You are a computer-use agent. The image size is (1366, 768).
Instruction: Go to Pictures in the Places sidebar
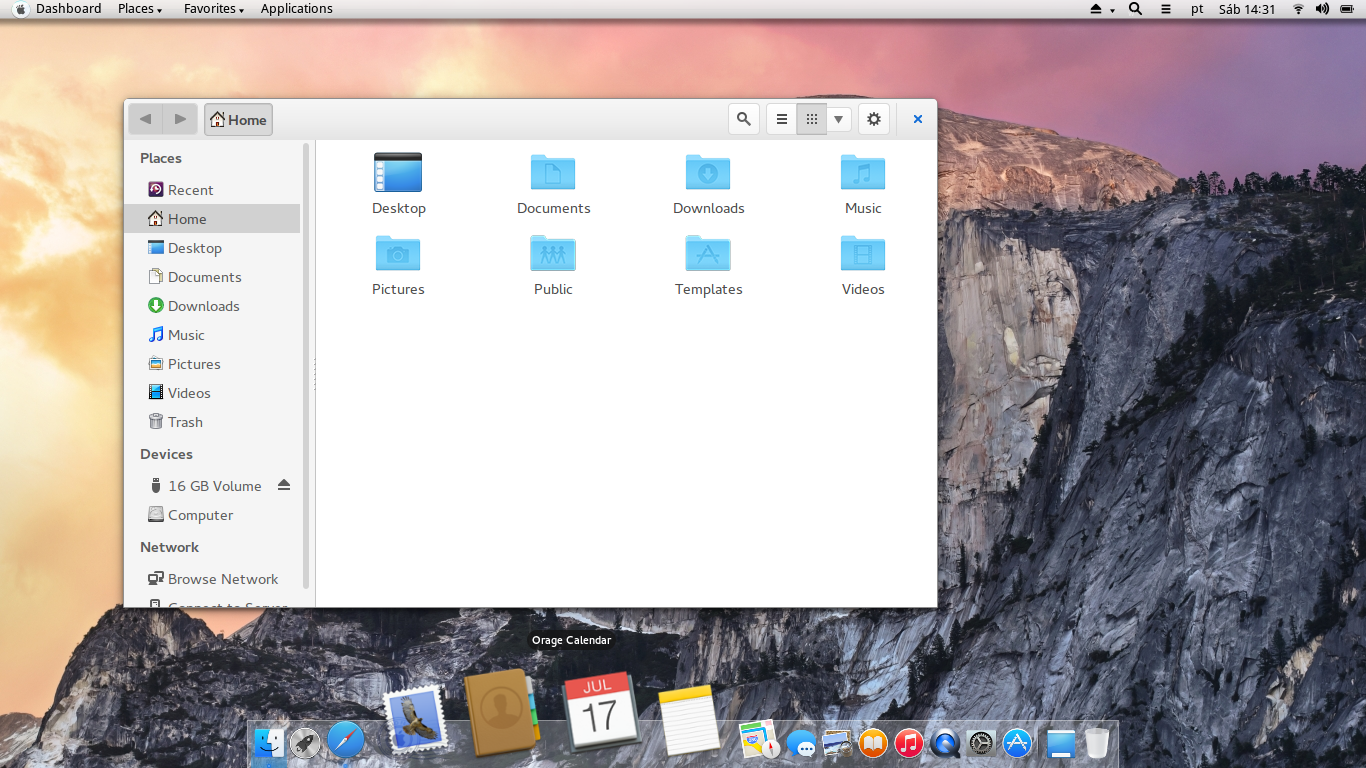(x=212, y=364)
